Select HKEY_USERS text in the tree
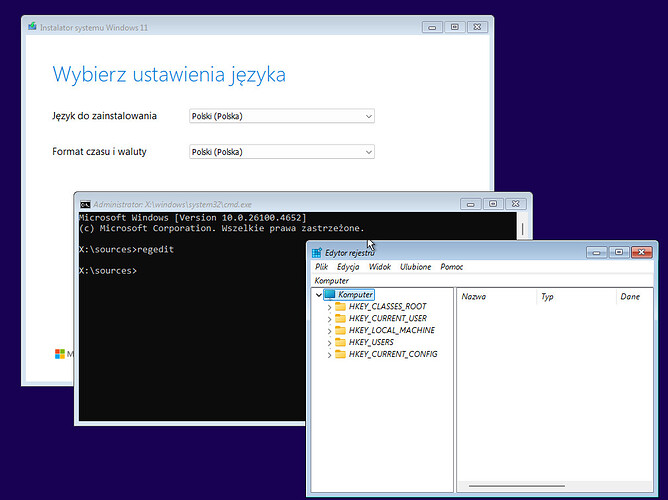 (371, 342)
